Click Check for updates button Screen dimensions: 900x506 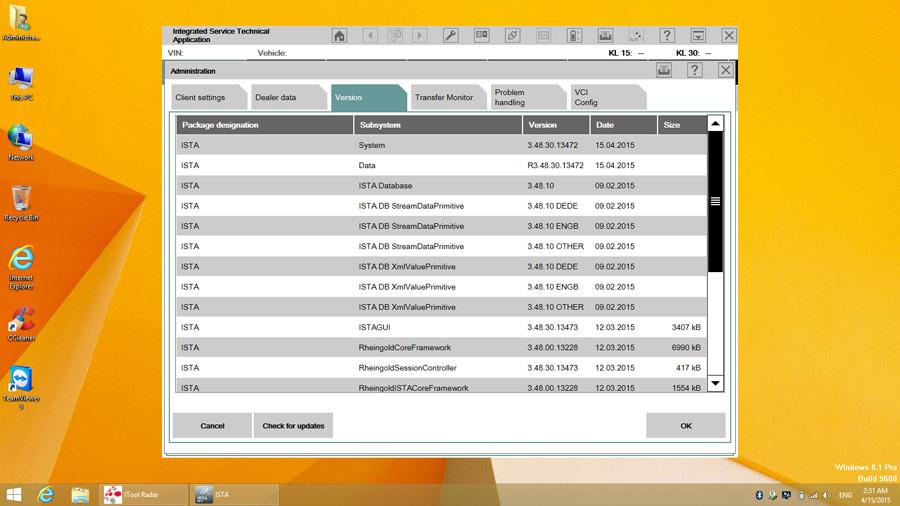tap(293, 426)
